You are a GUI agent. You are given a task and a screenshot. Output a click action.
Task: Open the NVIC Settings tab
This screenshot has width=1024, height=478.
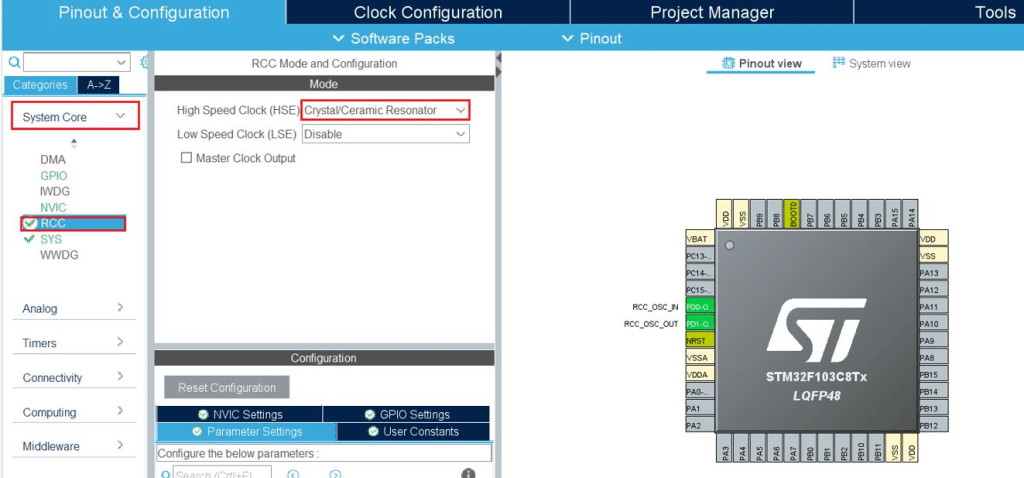pyautogui.click(x=239, y=415)
